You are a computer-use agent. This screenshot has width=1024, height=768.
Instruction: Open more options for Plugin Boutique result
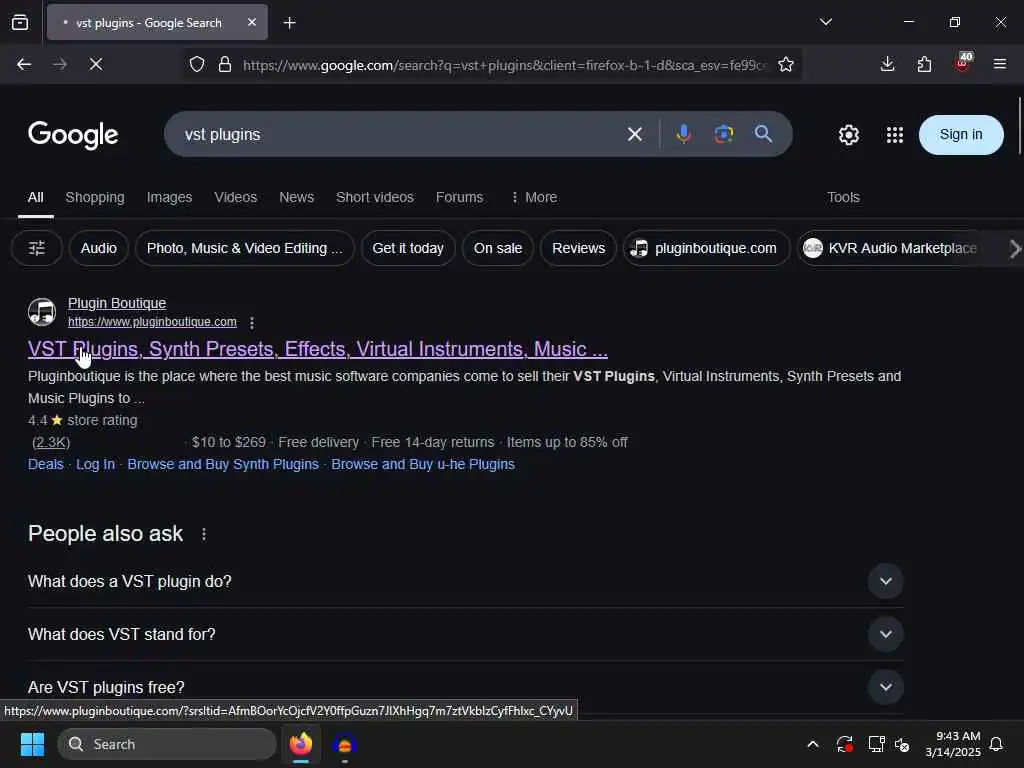click(252, 323)
